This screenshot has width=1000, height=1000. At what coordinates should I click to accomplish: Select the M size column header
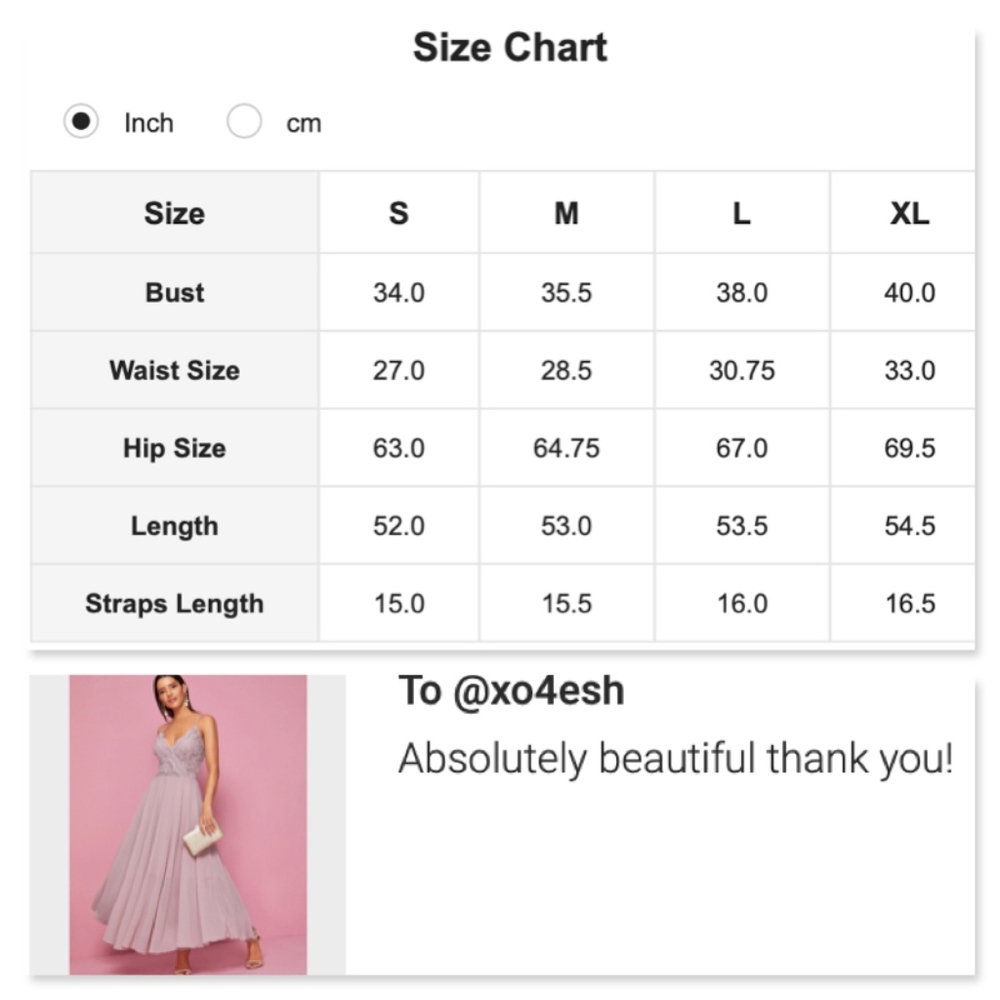(x=566, y=213)
